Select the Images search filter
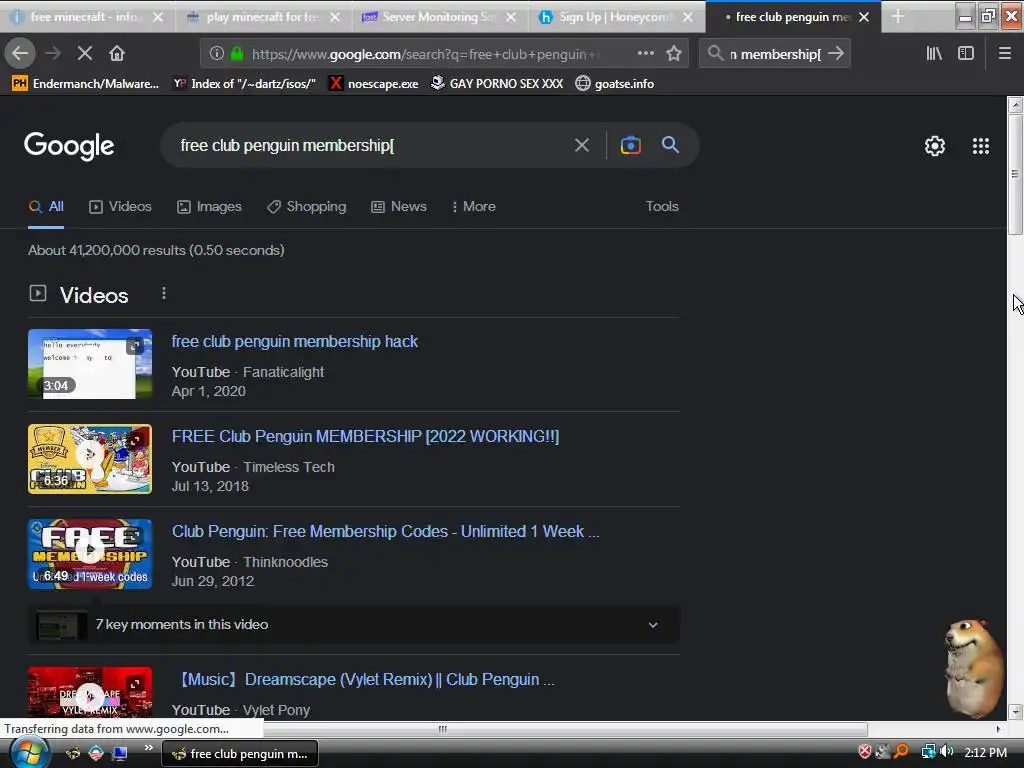Viewport: 1024px width, 768px height. (x=209, y=206)
